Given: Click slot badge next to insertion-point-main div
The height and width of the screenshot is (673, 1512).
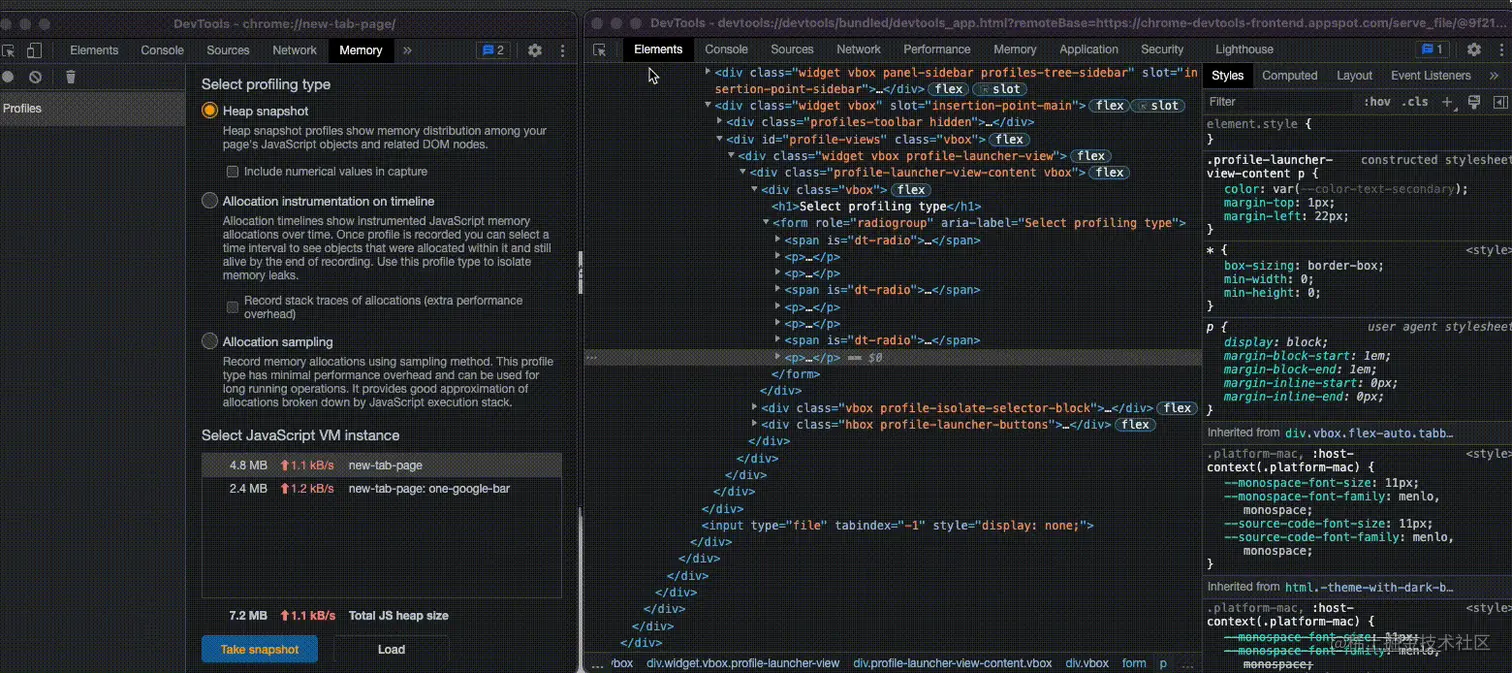Looking at the screenshot, I should click(x=1157, y=105).
